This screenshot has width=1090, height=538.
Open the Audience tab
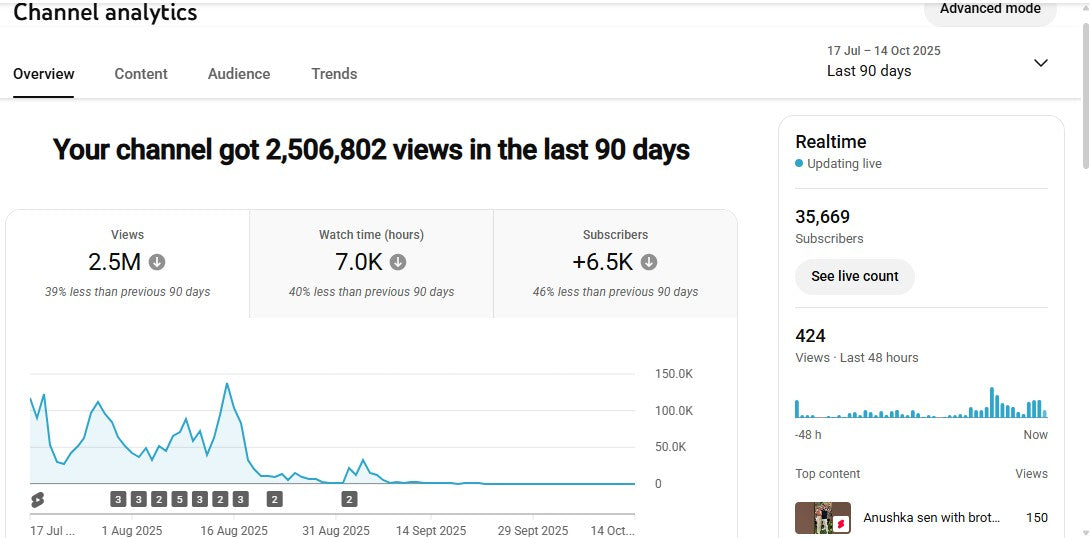[239, 74]
